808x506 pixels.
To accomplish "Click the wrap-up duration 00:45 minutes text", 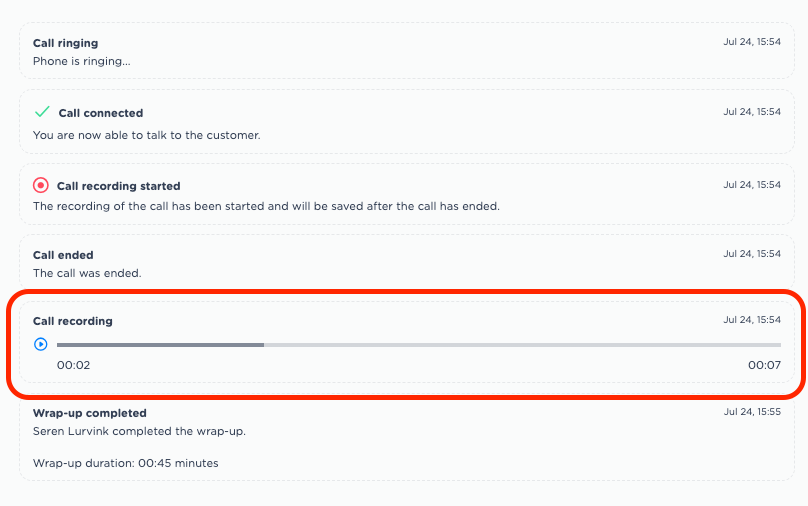I will pos(126,463).
